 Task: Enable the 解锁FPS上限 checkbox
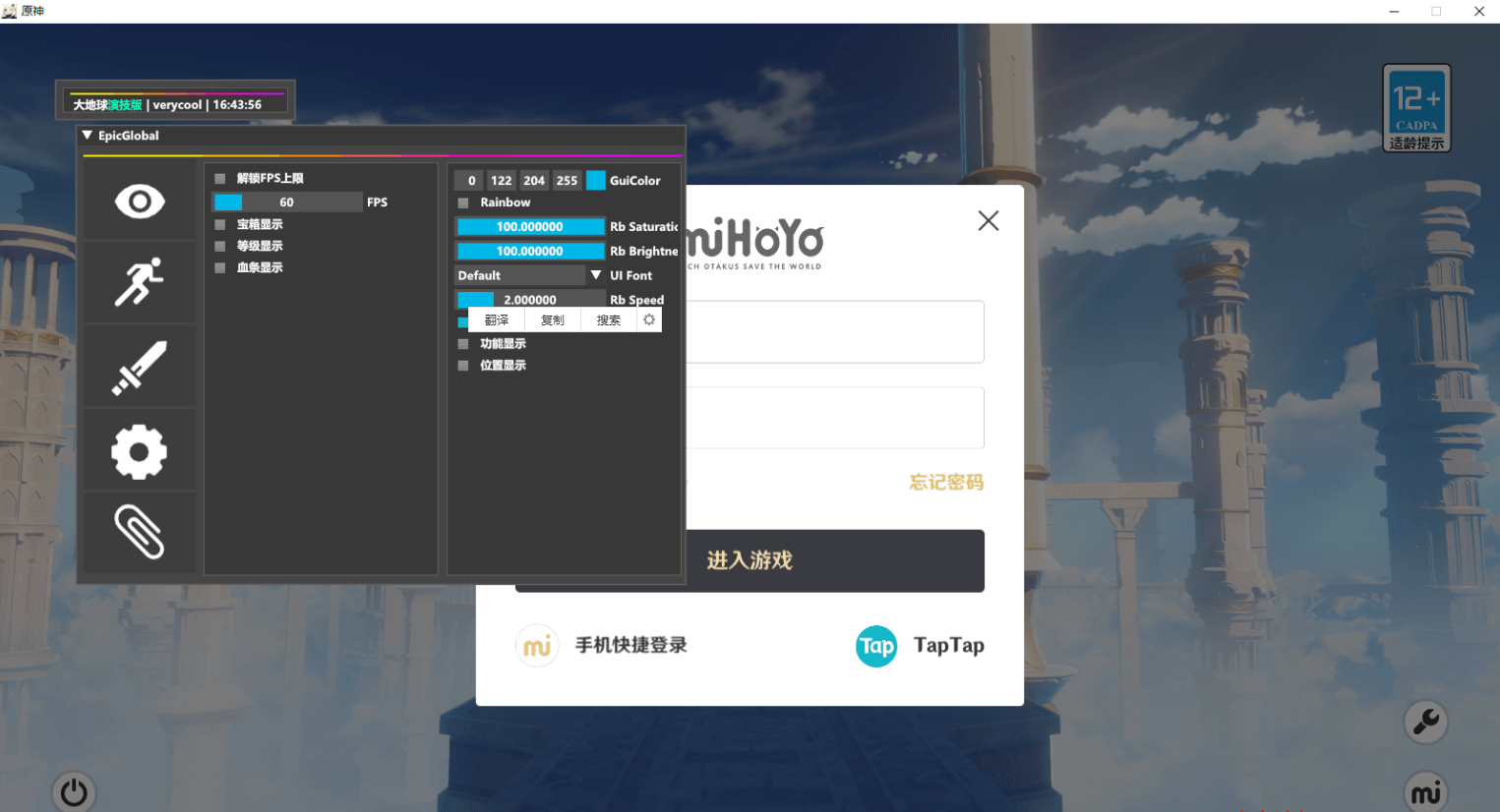click(x=218, y=178)
